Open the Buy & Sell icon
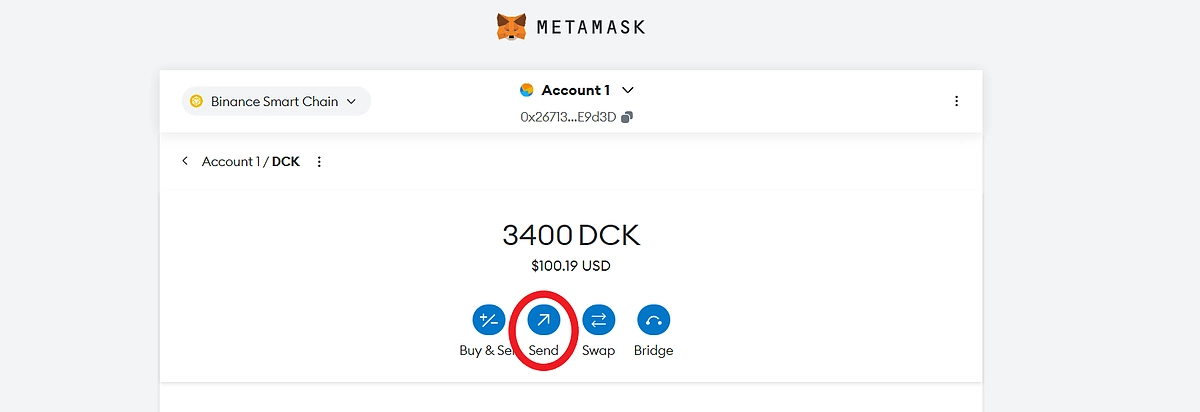Viewport: 1200px width, 412px height. tap(489, 320)
